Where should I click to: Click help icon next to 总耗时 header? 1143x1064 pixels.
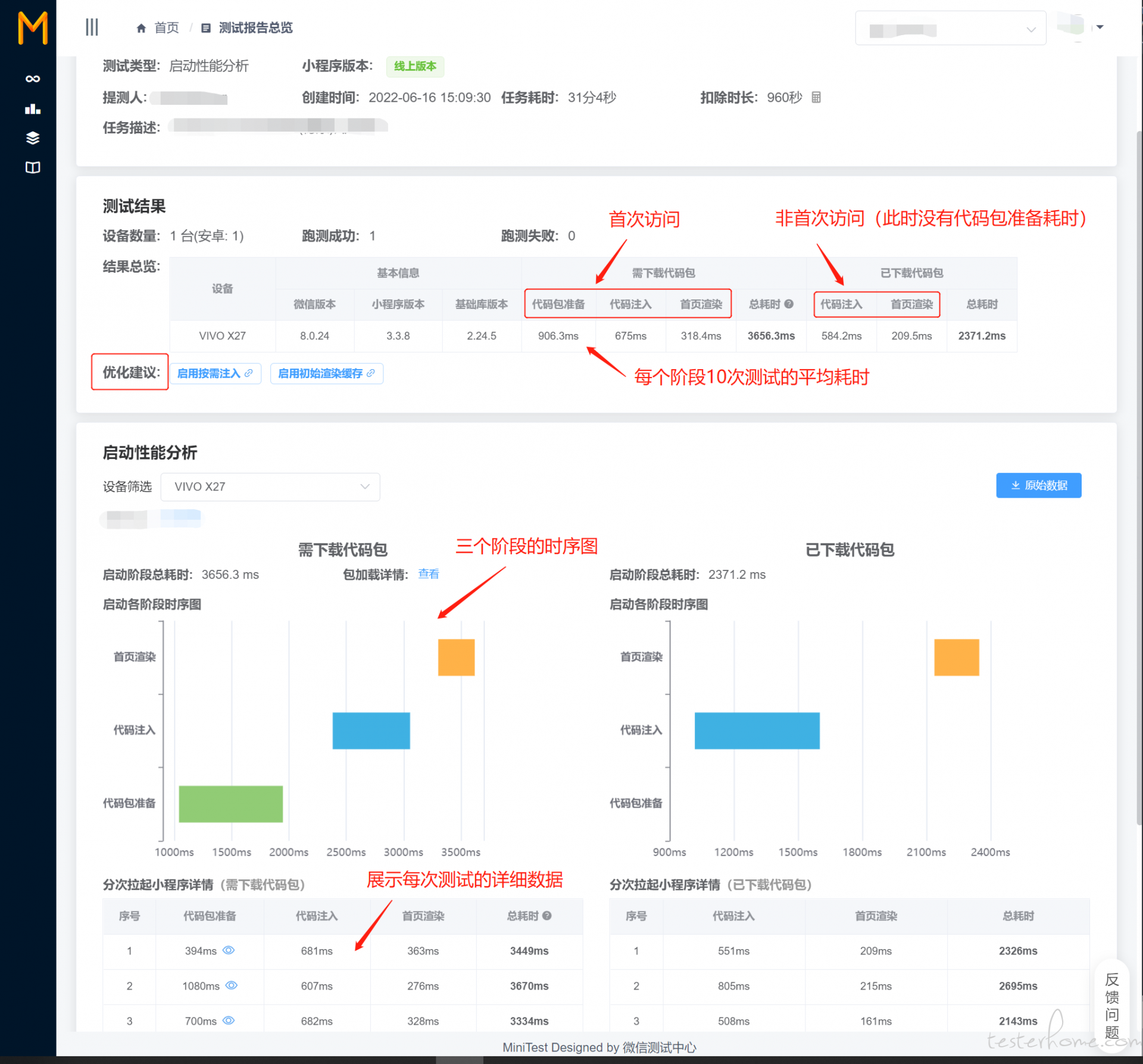coord(789,304)
